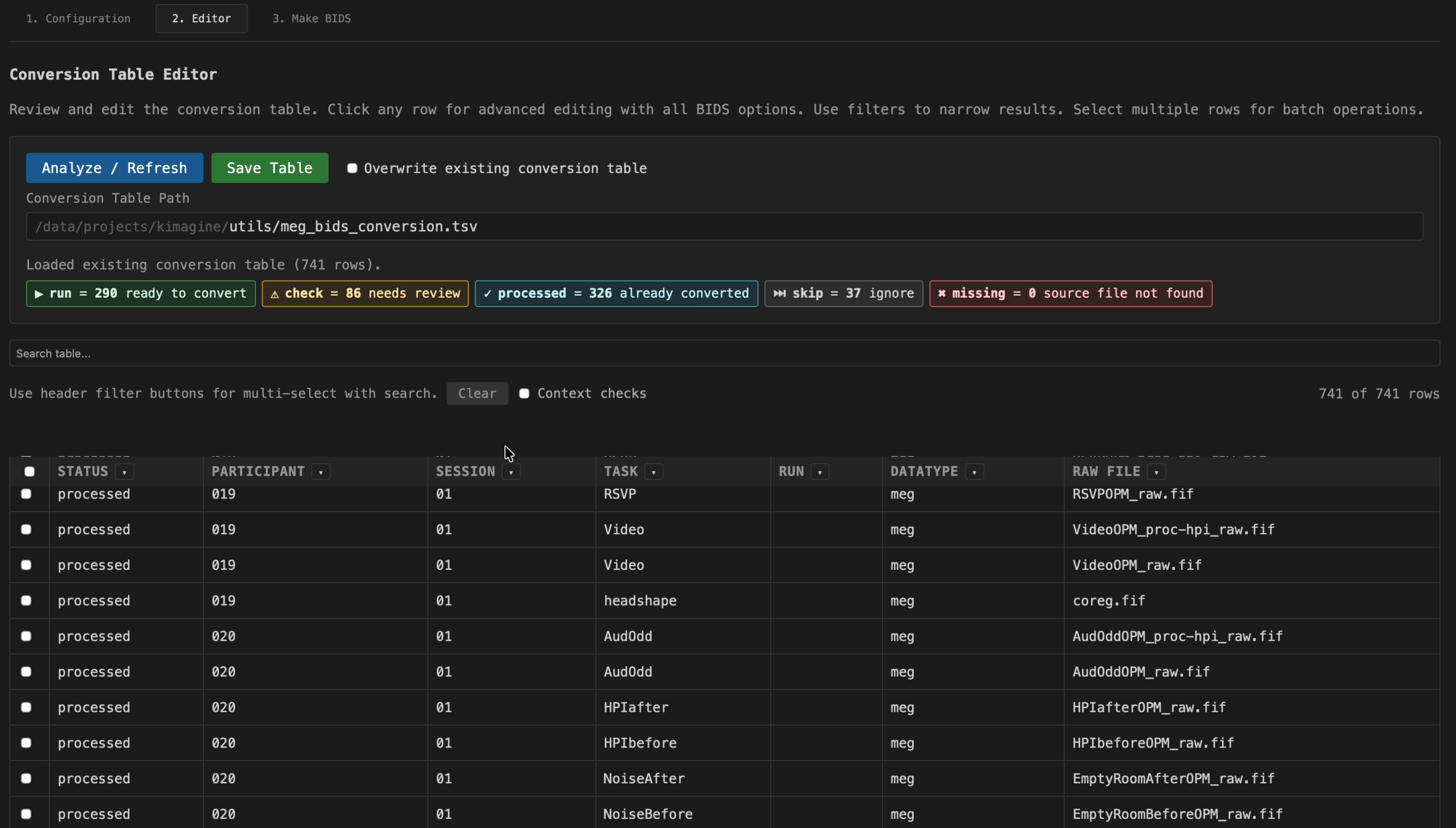Focus the Search table field
1456x828 pixels.
(x=724, y=353)
